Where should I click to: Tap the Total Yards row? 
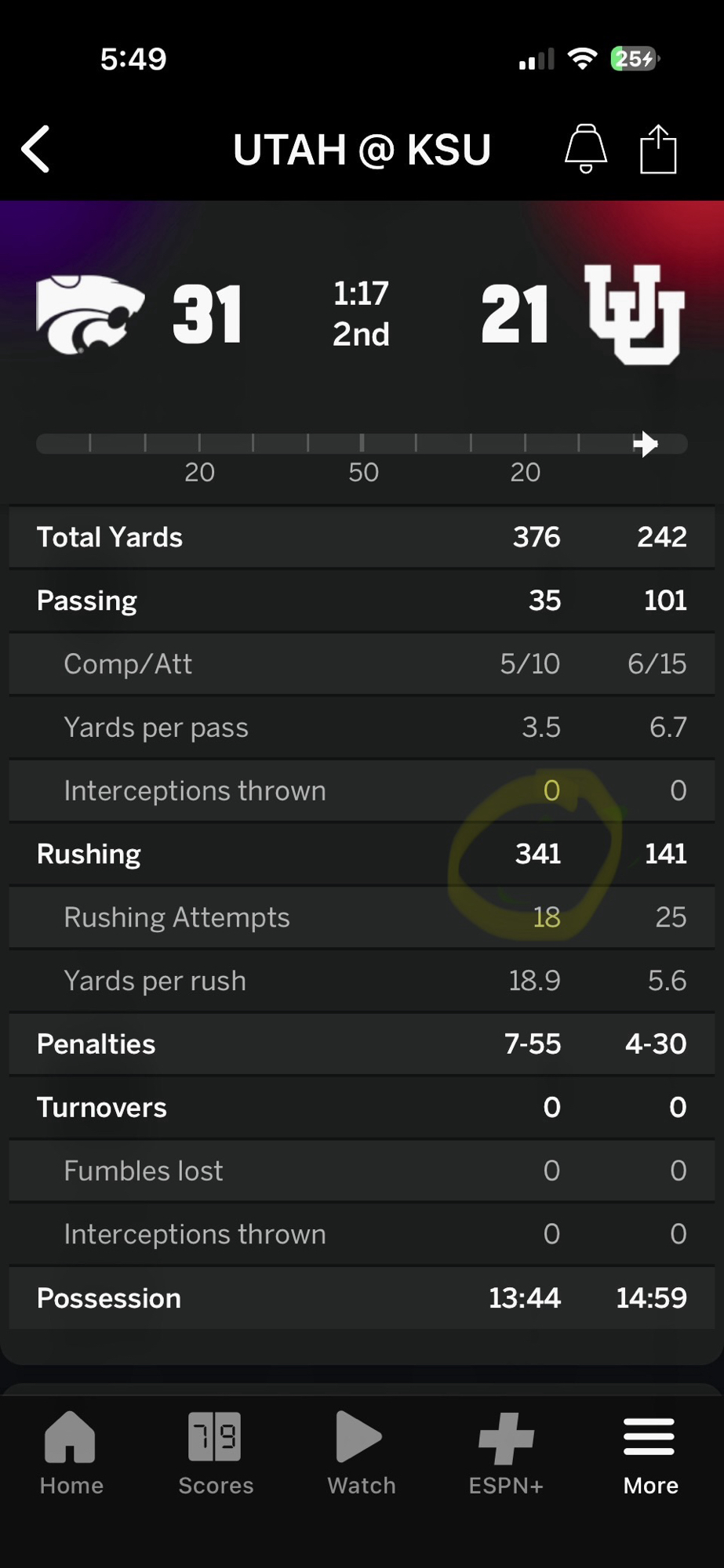pos(362,537)
